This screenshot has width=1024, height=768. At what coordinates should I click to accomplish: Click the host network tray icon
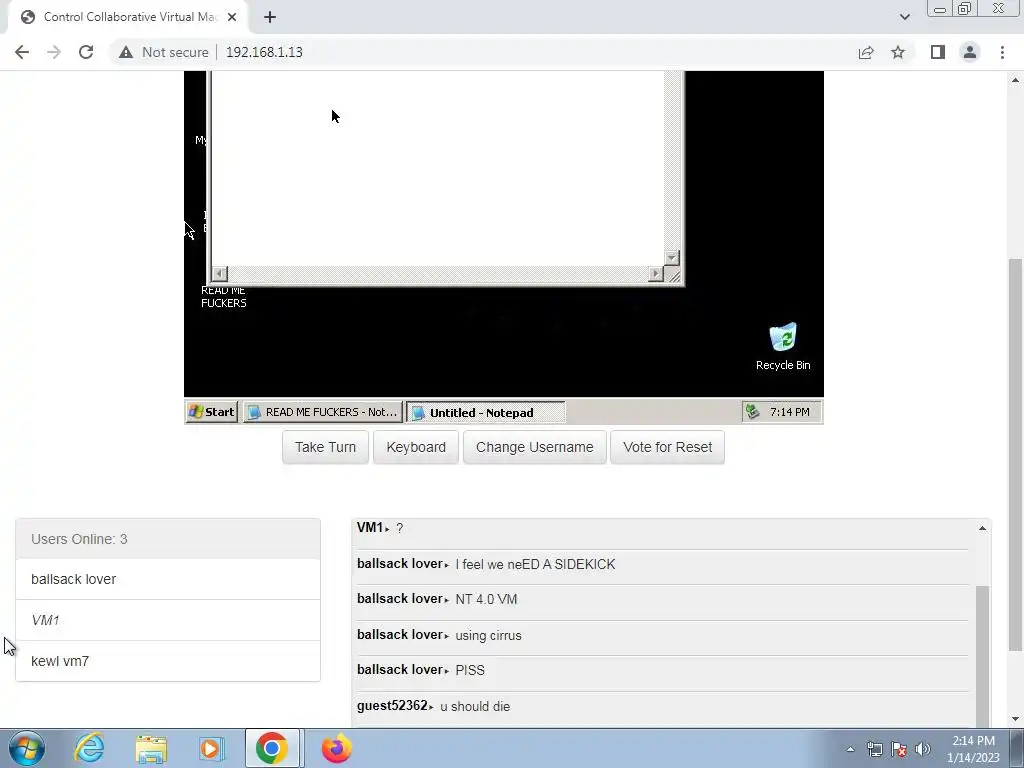(874, 749)
